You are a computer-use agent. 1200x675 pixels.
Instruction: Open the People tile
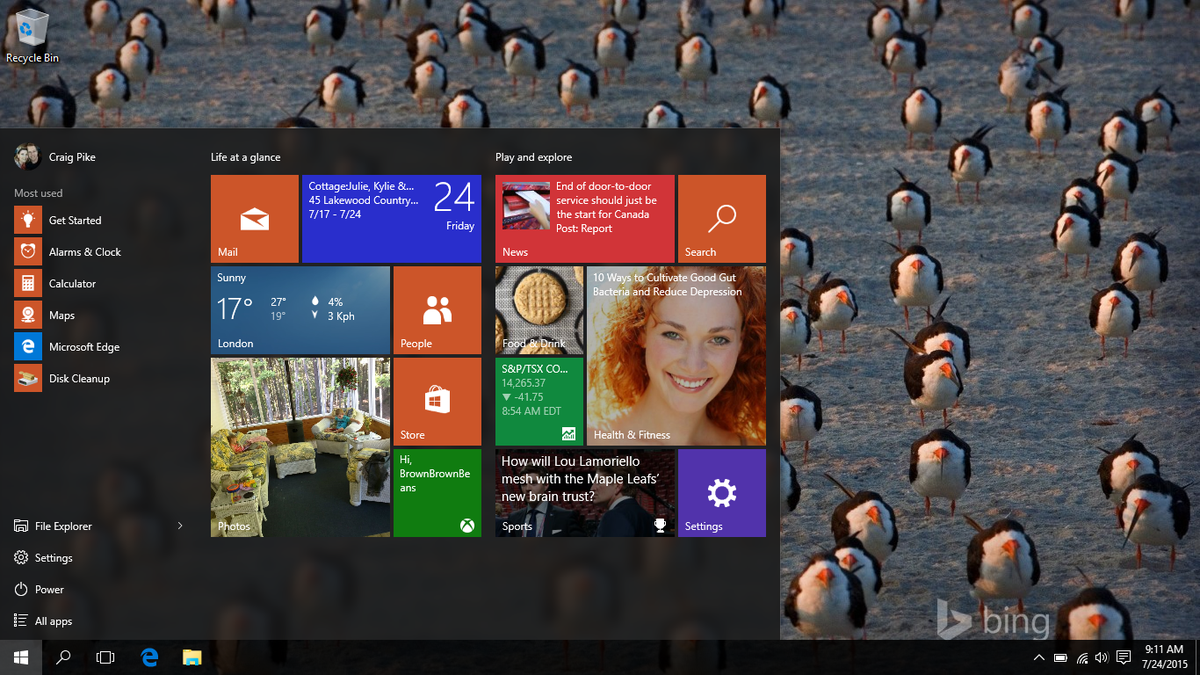[x=437, y=310]
